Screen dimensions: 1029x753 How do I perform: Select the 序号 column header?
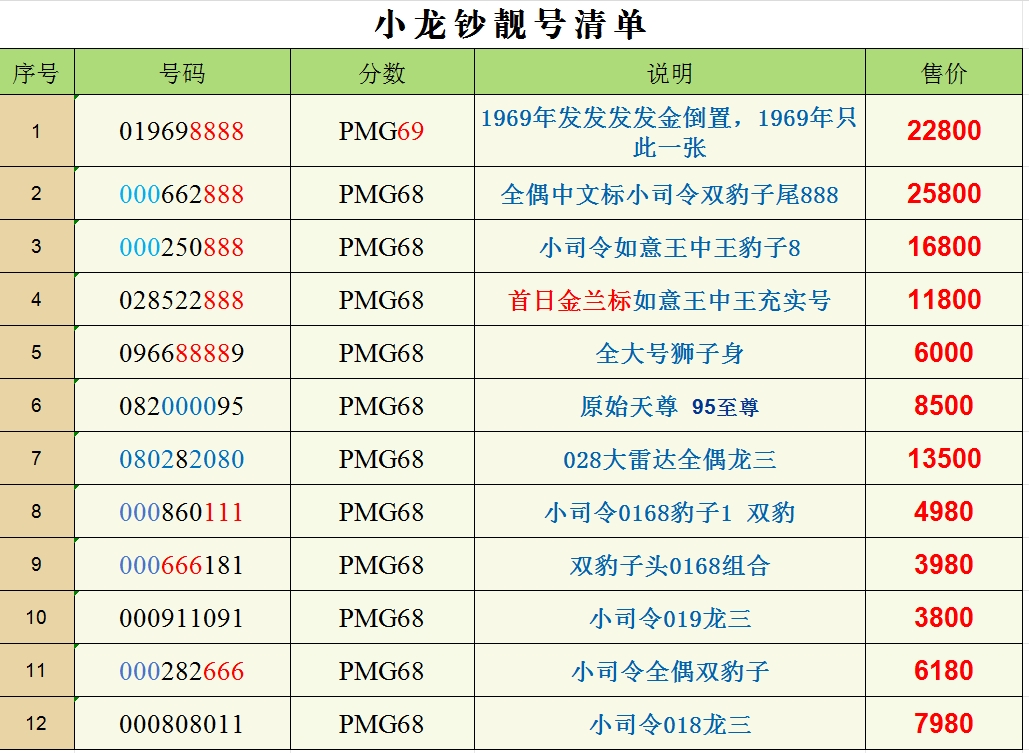[x=36, y=73]
